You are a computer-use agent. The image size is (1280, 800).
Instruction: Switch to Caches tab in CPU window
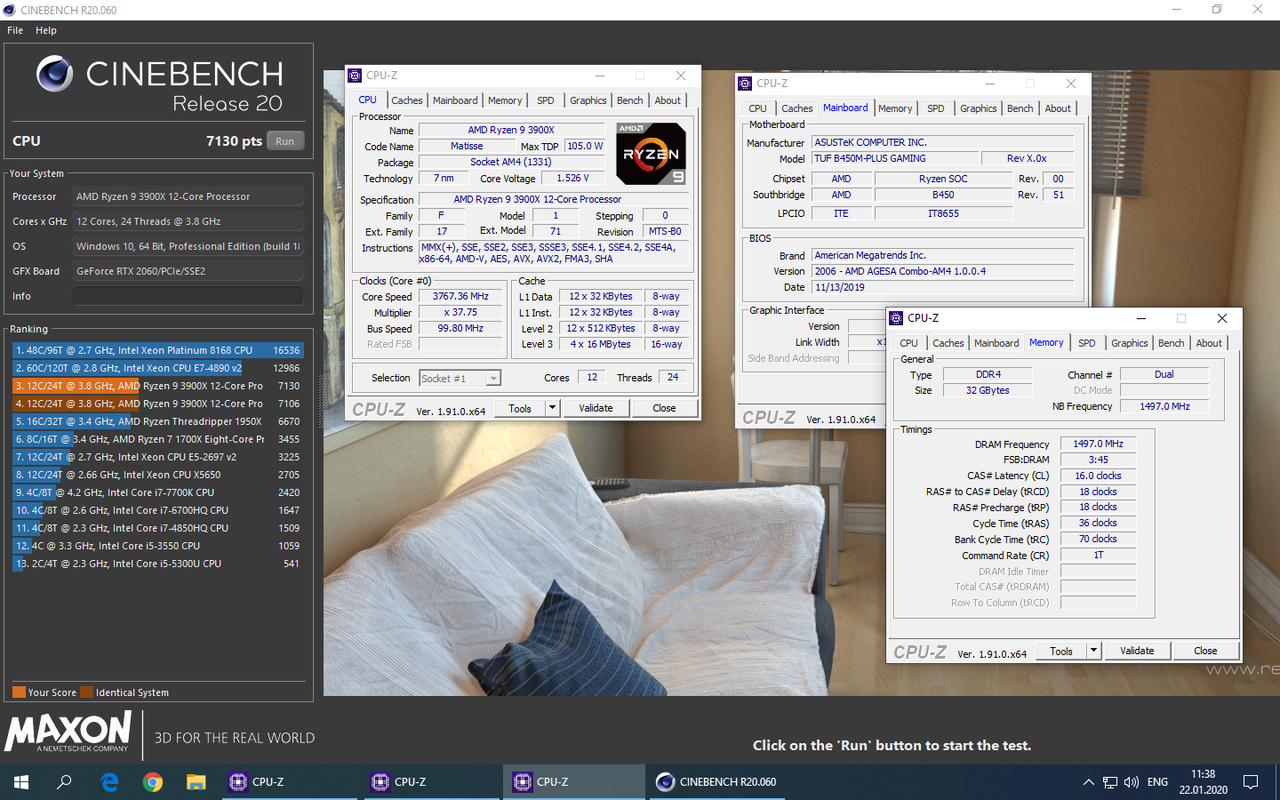[x=406, y=100]
